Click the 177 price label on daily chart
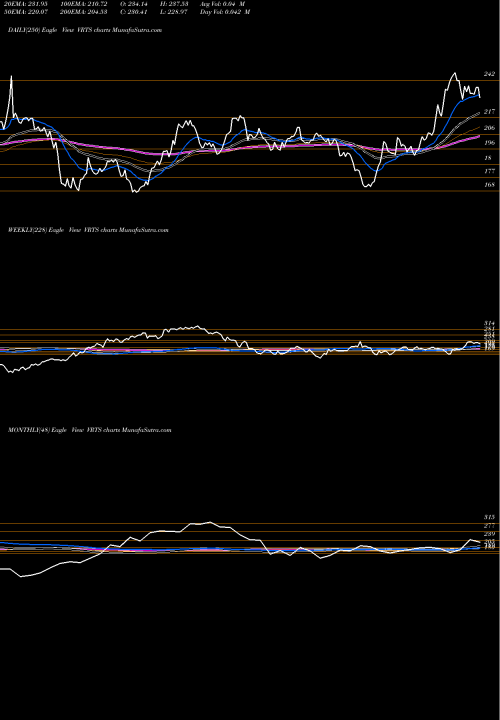The height and width of the screenshot is (720, 500). [x=489, y=171]
